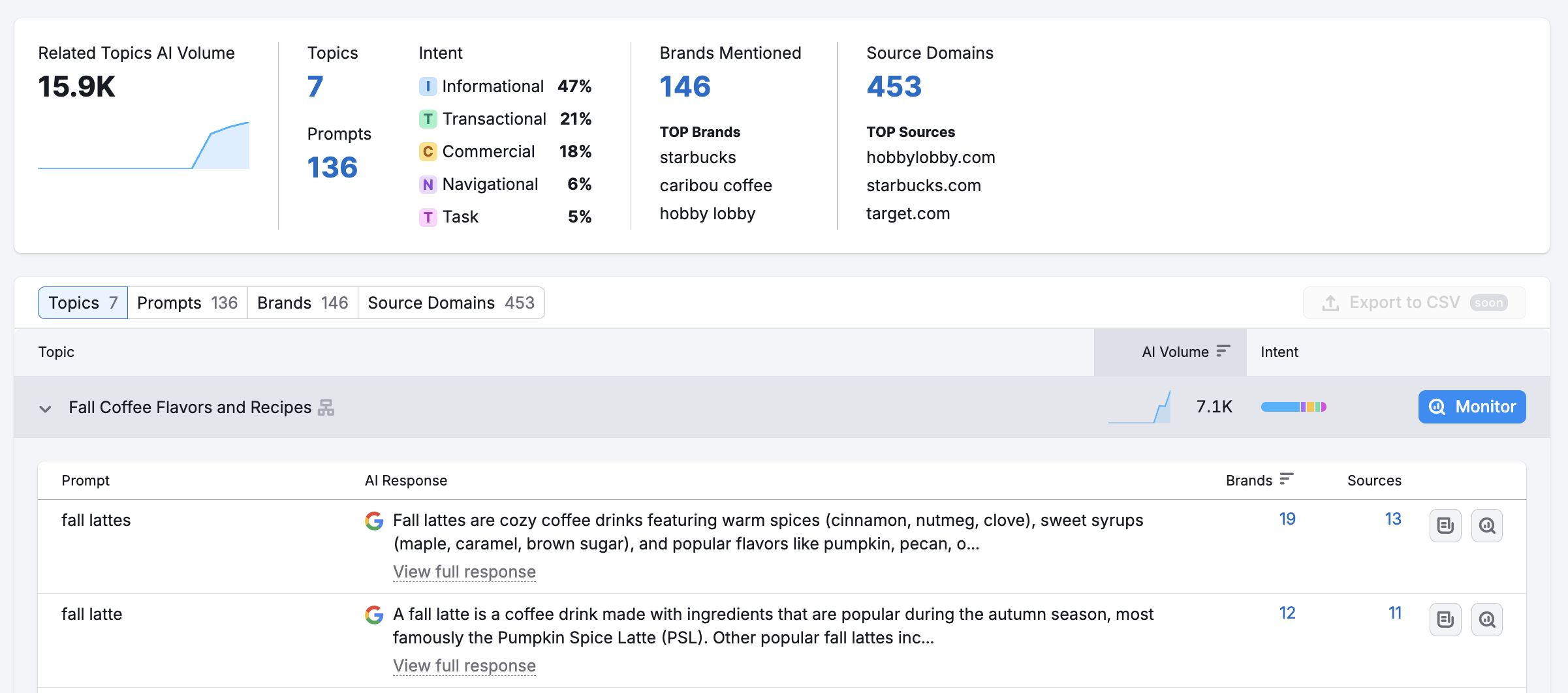This screenshot has width=1568, height=693.
Task: Open the Intent column header
Action: [x=1278, y=351]
